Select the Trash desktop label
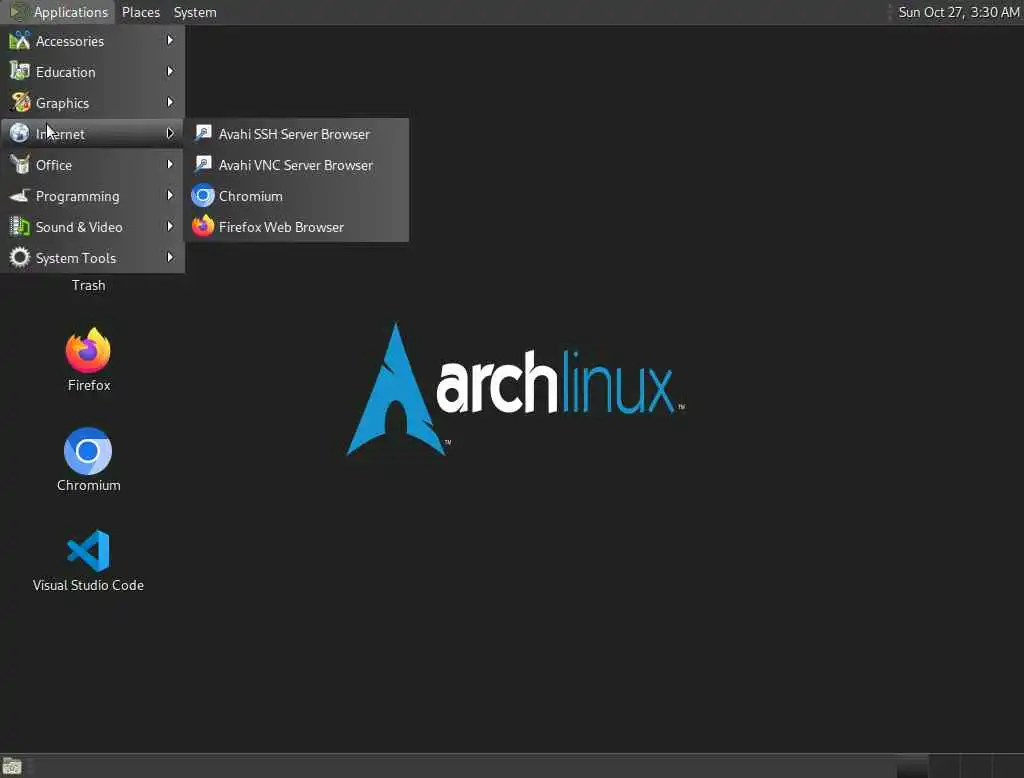The width and height of the screenshot is (1024, 778). (x=88, y=285)
